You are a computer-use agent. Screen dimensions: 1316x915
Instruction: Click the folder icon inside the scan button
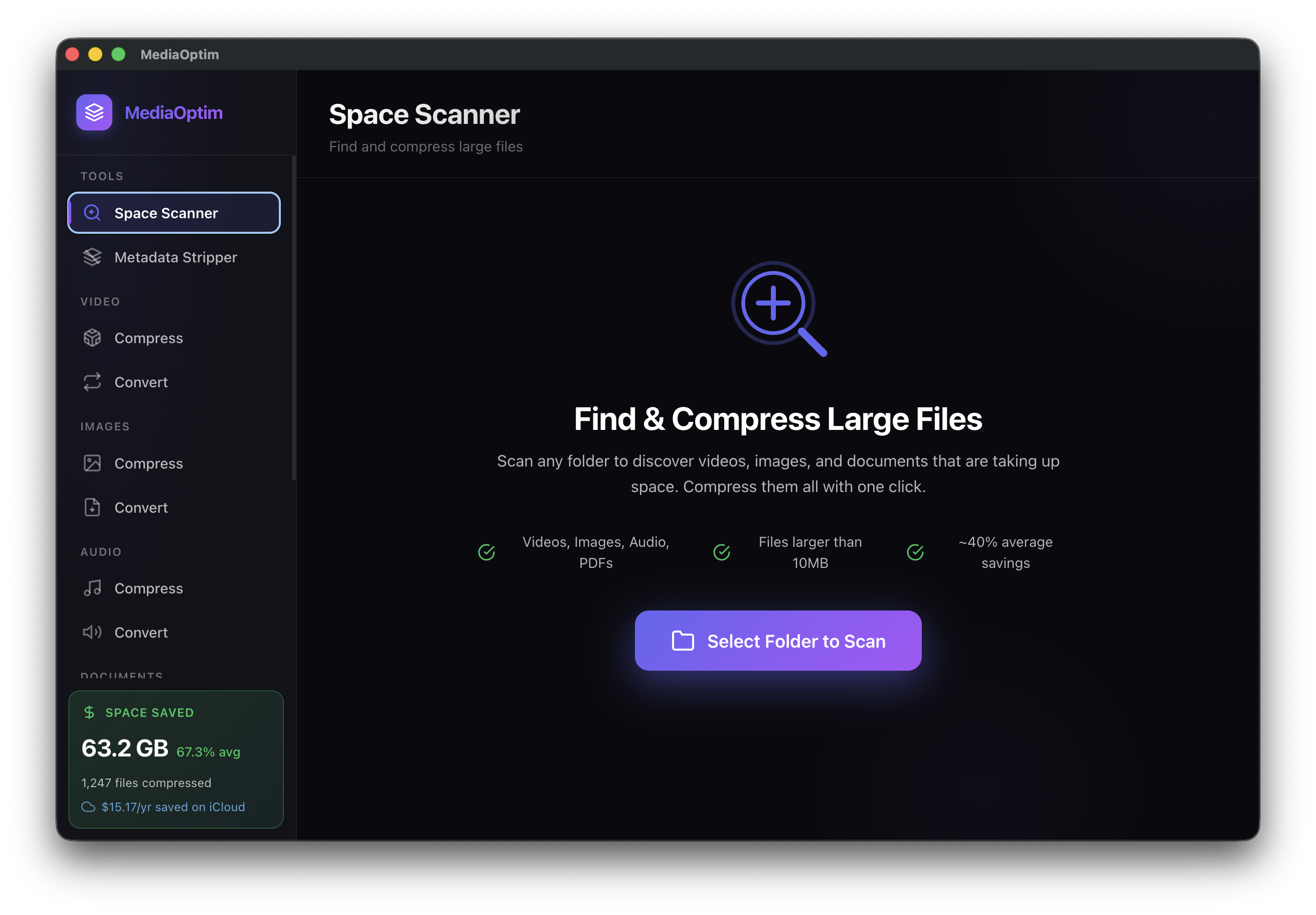pyautogui.click(x=683, y=641)
